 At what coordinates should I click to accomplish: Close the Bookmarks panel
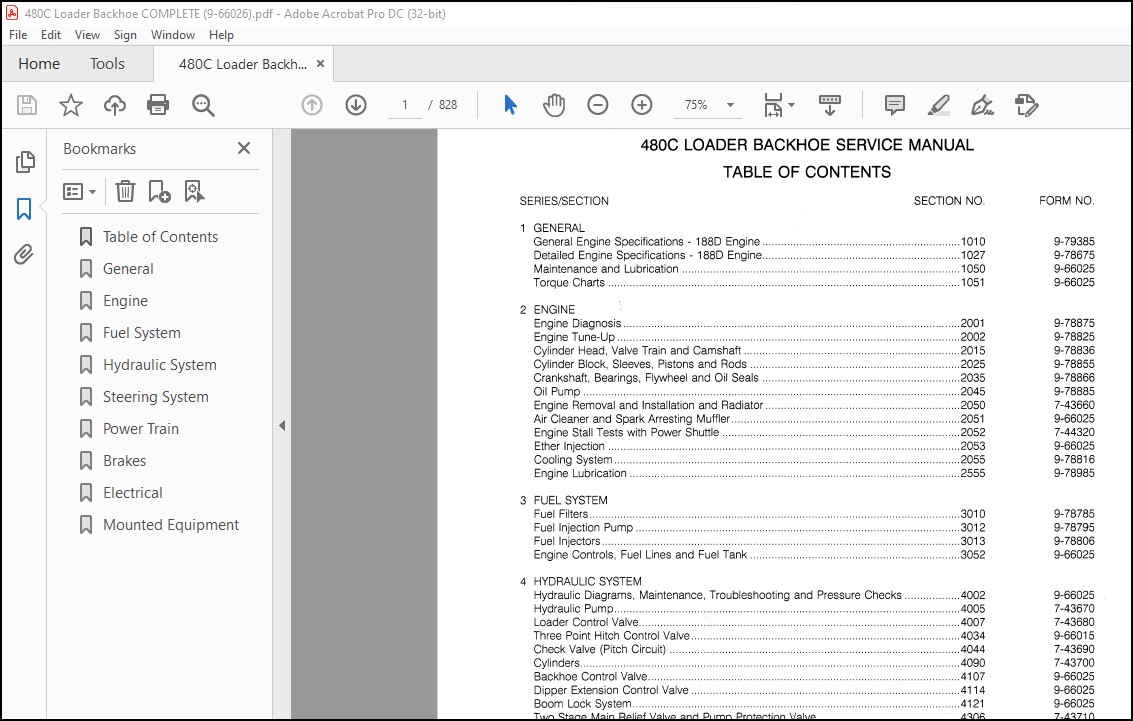point(244,148)
